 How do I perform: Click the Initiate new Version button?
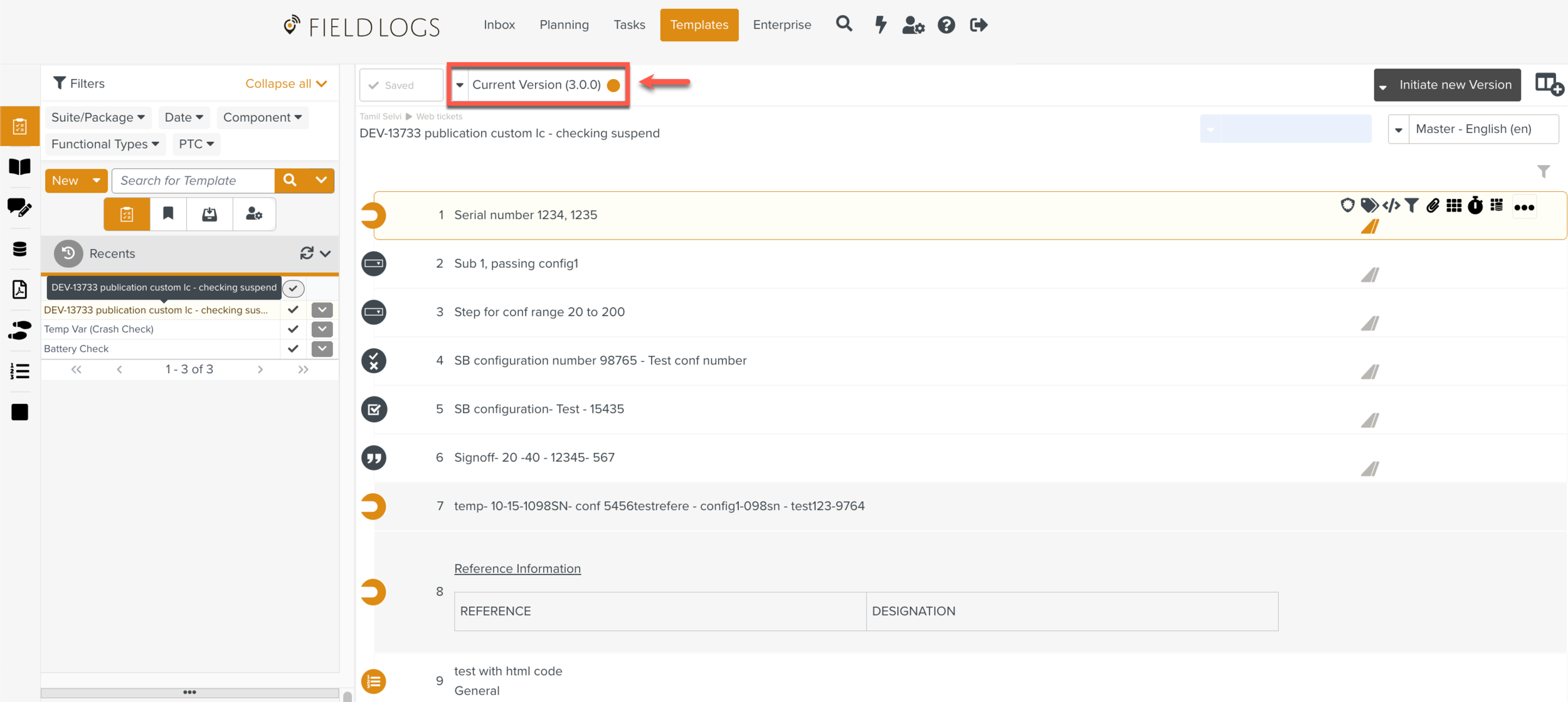[x=1454, y=85]
